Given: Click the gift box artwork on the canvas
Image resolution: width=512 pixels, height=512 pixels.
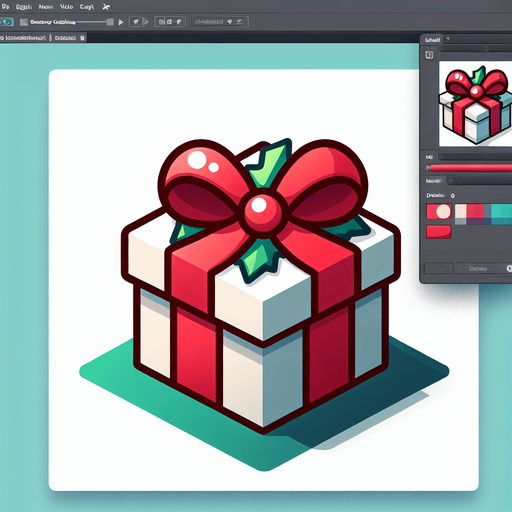Looking at the screenshot, I should (261, 286).
